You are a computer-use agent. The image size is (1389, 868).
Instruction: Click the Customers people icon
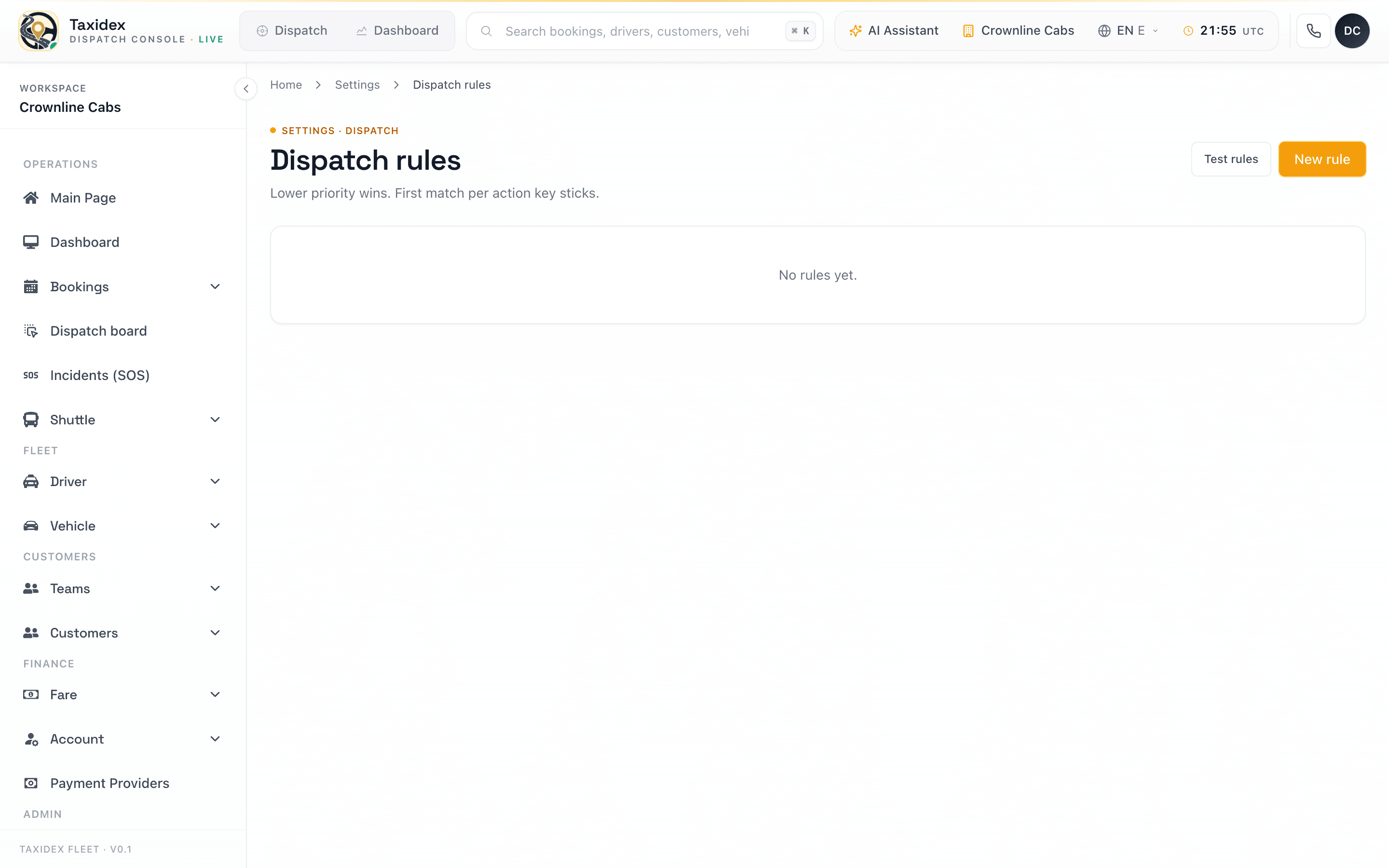(x=31, y=633)
